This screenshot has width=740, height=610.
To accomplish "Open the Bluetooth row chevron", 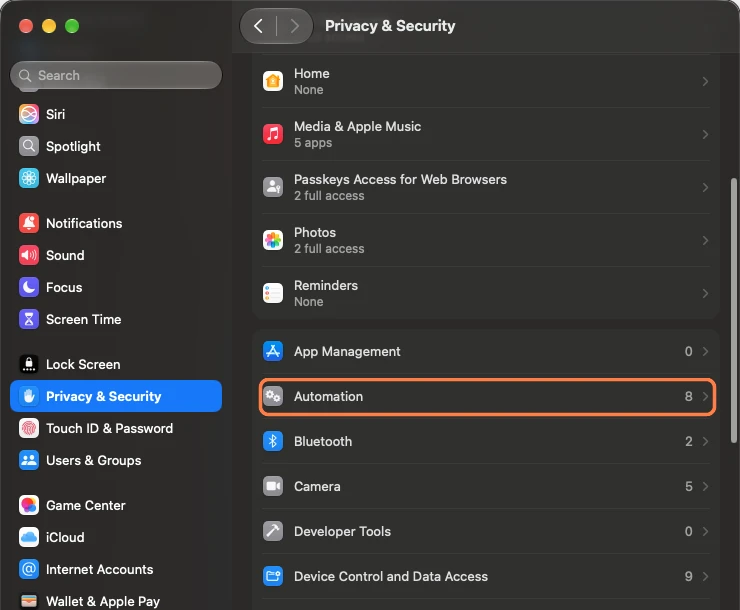I will pyautogui.click(x=705, y=442).
